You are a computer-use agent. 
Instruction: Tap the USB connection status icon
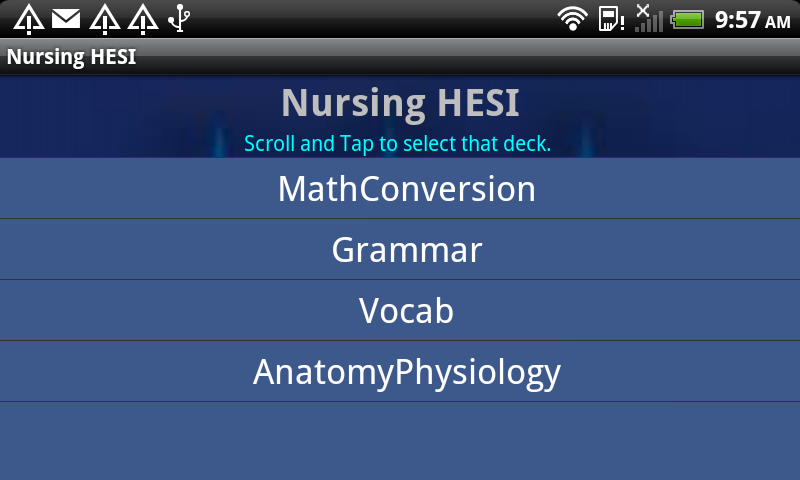[x=179, y=18]
